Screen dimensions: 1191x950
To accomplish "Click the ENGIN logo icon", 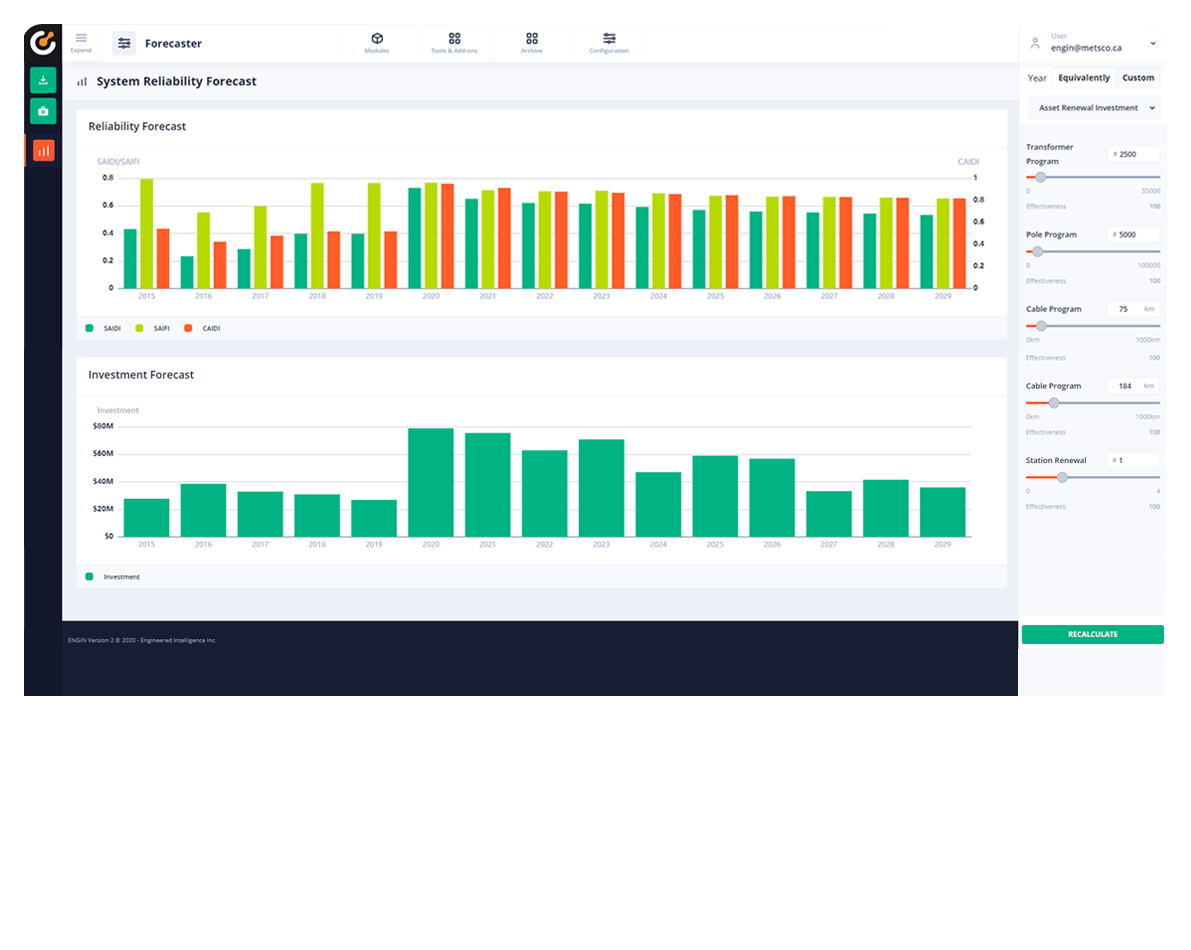I will click(43, 42).
